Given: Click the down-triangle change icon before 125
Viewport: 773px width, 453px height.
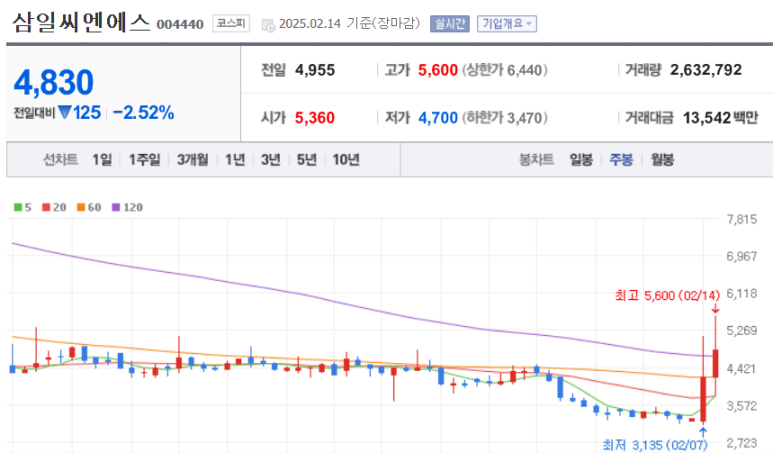Looking at the screenshot, I should tap(65, 112).
